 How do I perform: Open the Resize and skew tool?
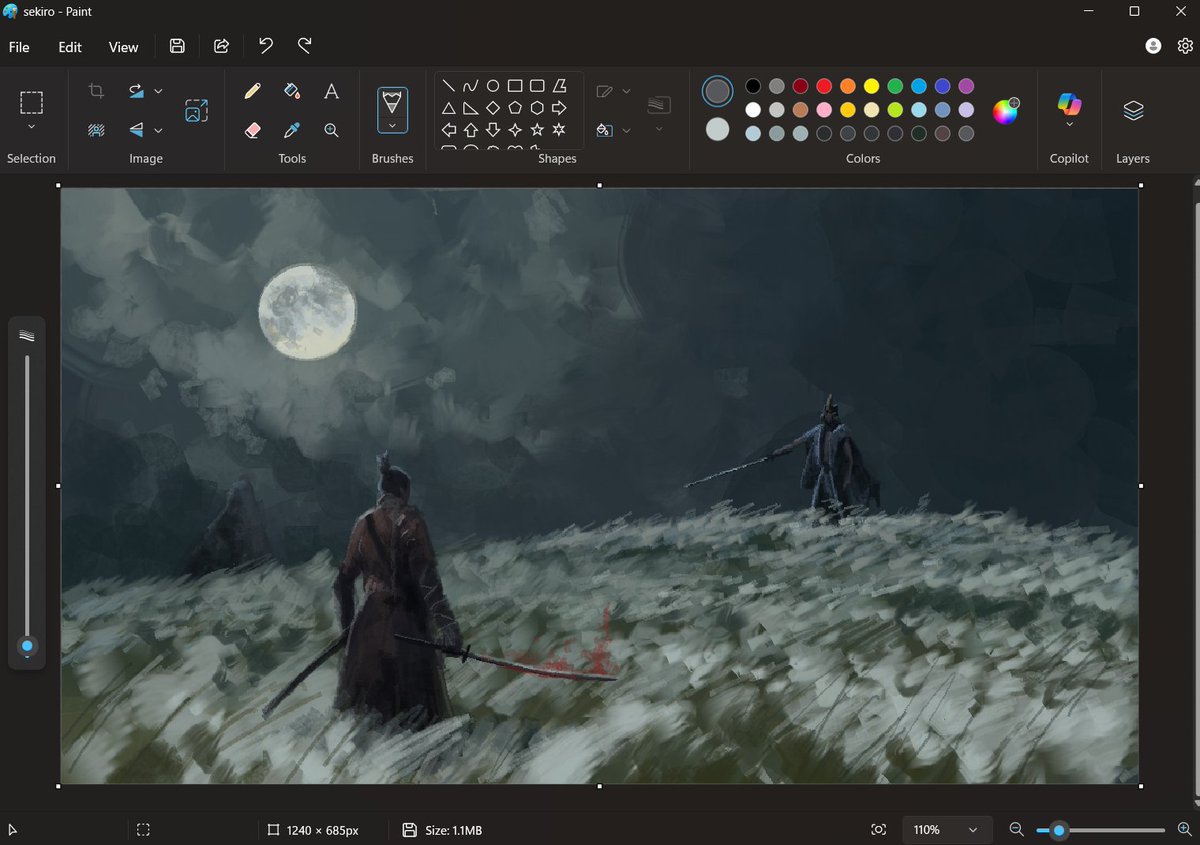click(197, 110)
